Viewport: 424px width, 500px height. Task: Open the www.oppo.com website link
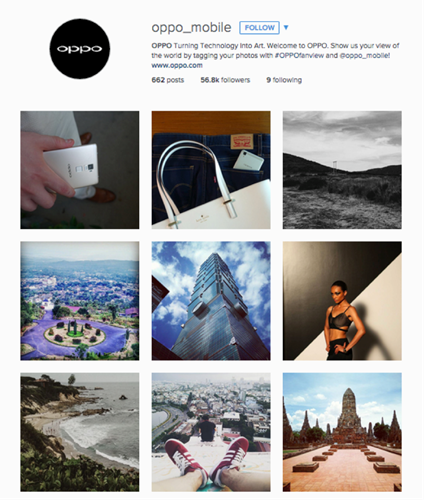pos(177,65)
